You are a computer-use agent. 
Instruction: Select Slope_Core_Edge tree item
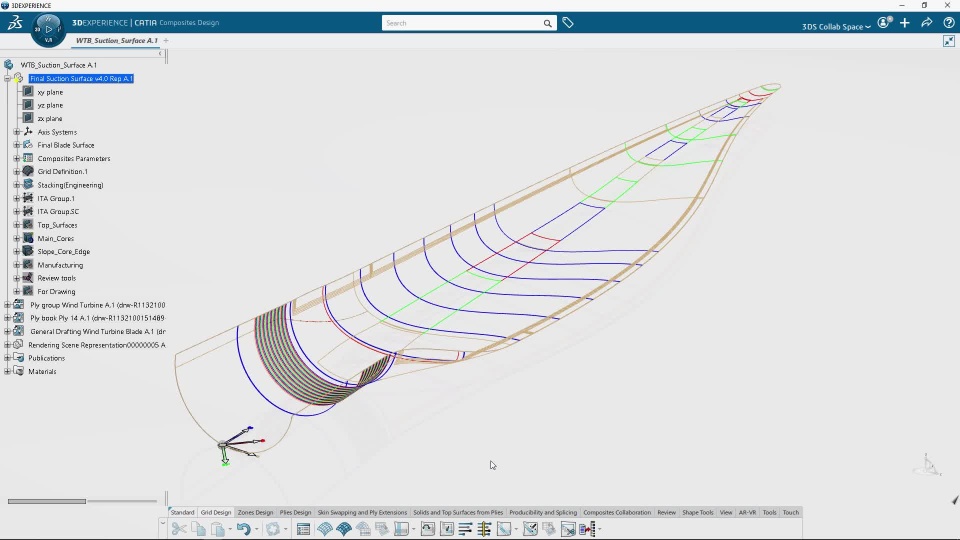tap(64, 252)
